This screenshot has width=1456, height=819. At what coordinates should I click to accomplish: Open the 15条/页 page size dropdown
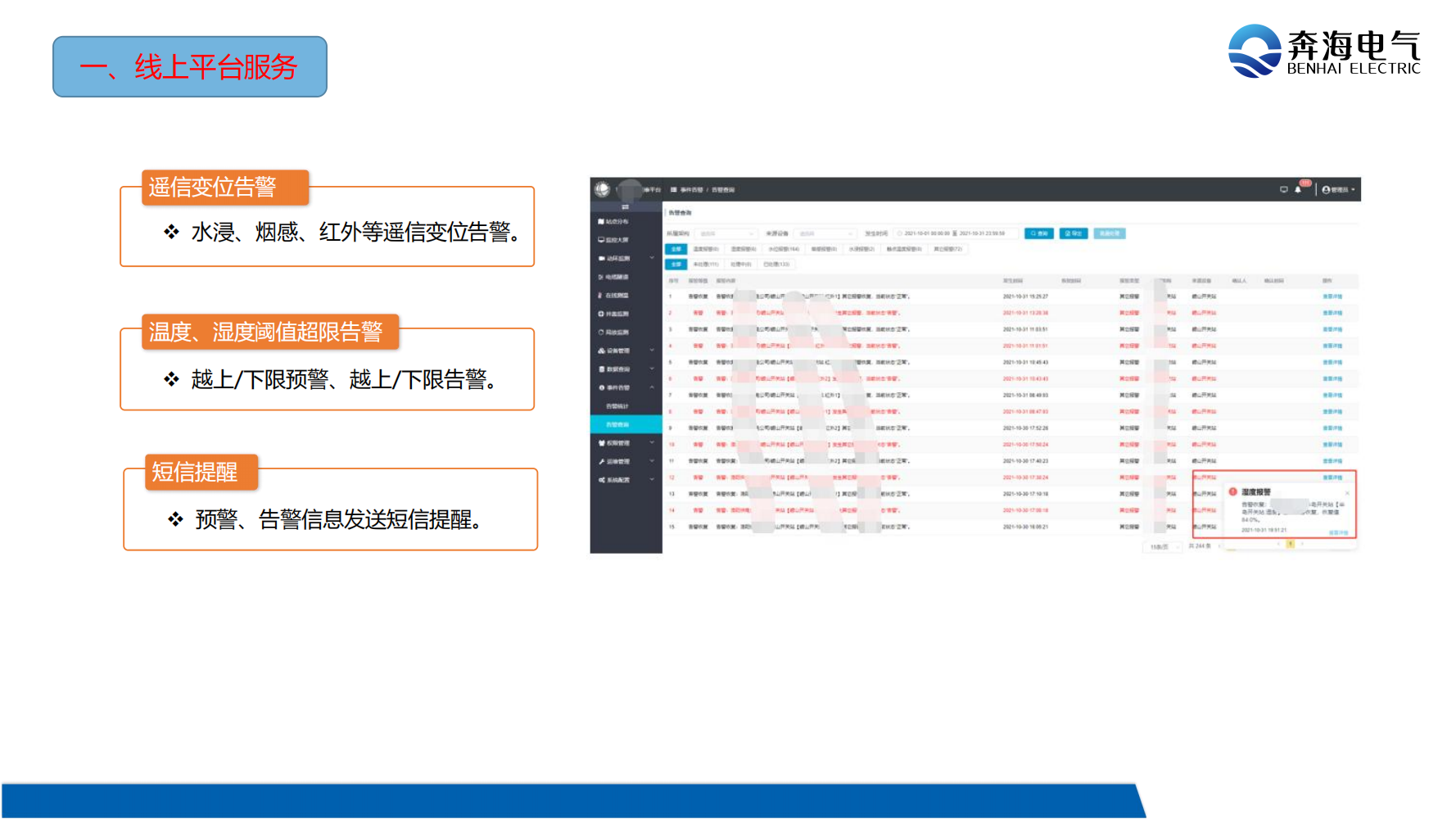pos(1161,546)
